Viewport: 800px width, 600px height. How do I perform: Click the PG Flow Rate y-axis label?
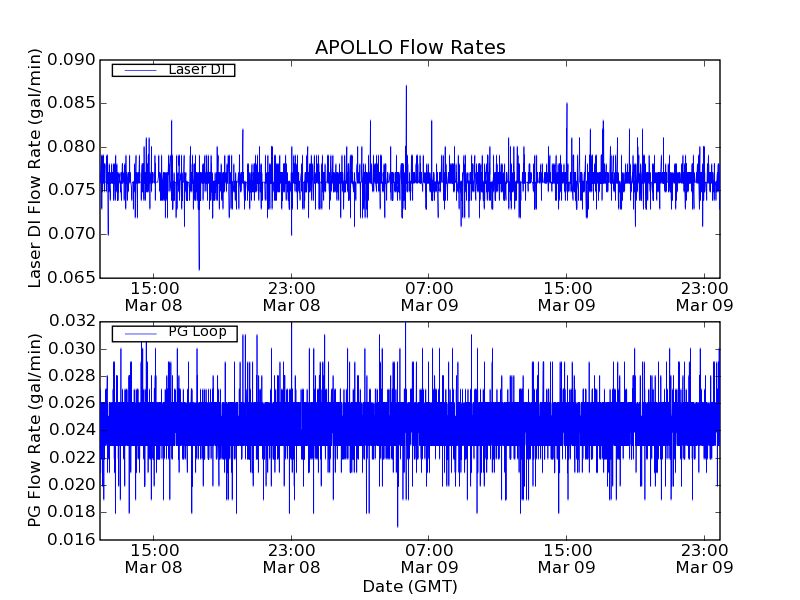(35, 430)
